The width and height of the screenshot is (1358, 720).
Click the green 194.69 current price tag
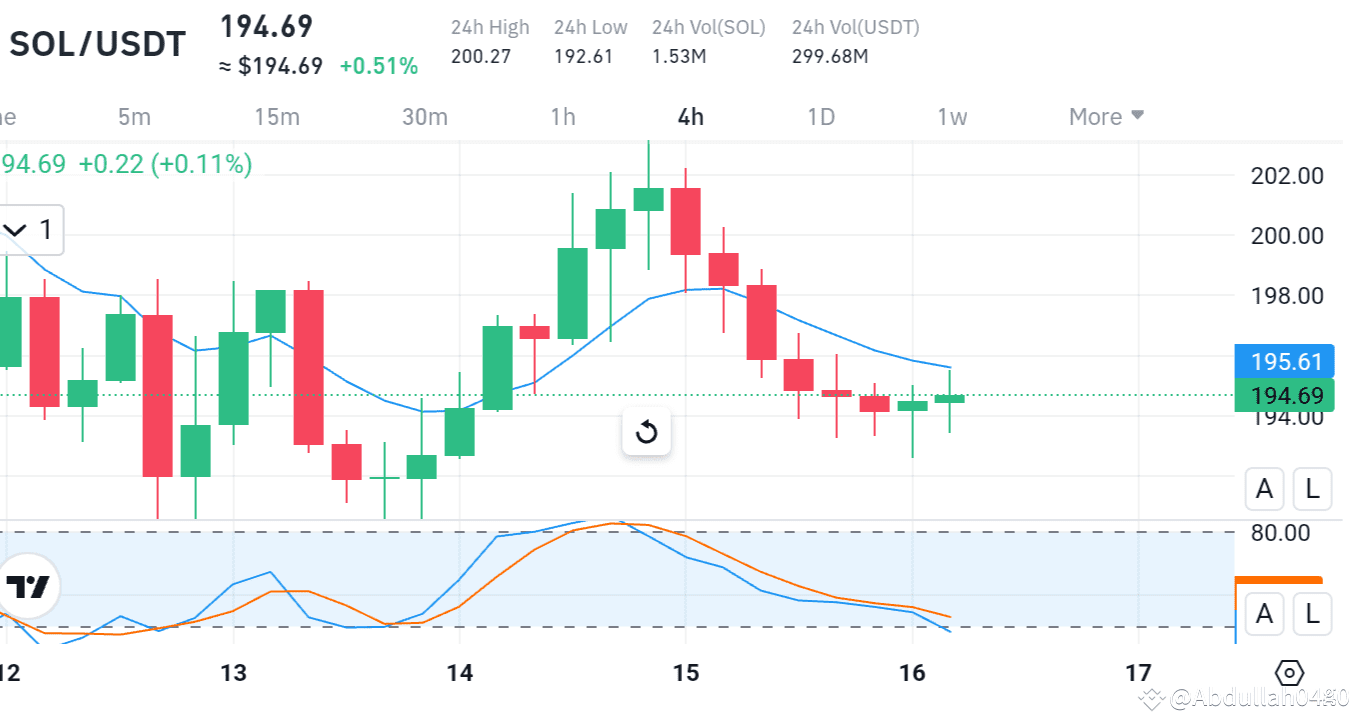1285,395
